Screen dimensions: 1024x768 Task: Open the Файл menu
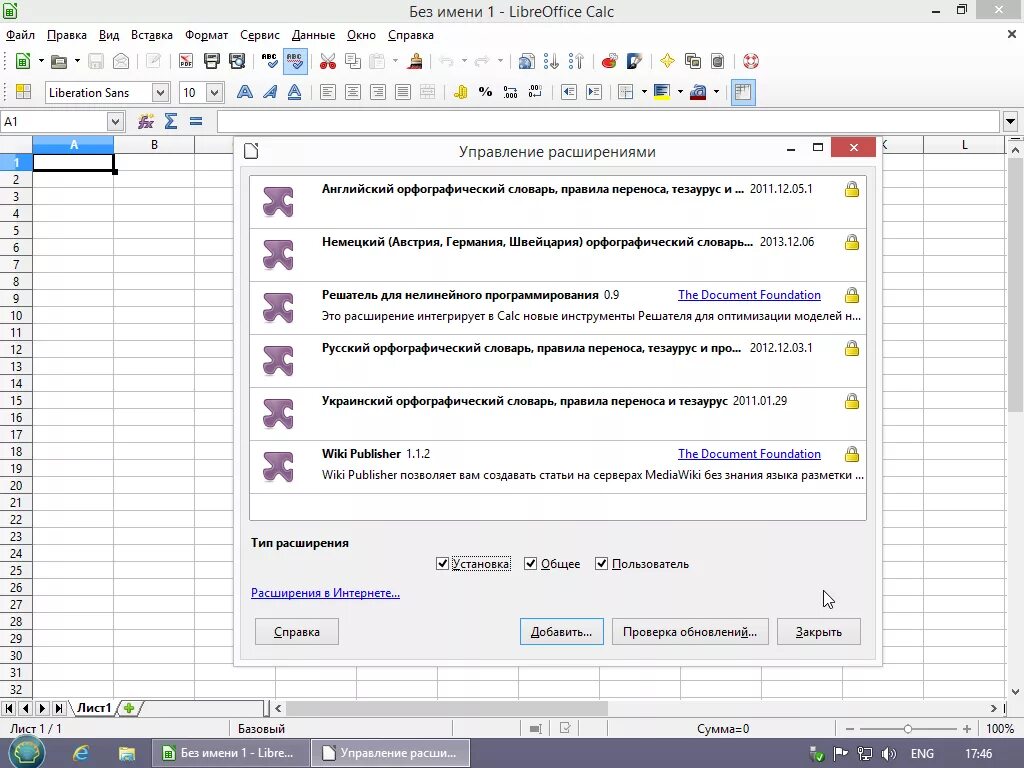pyautogui.click(x=21, y=35)
